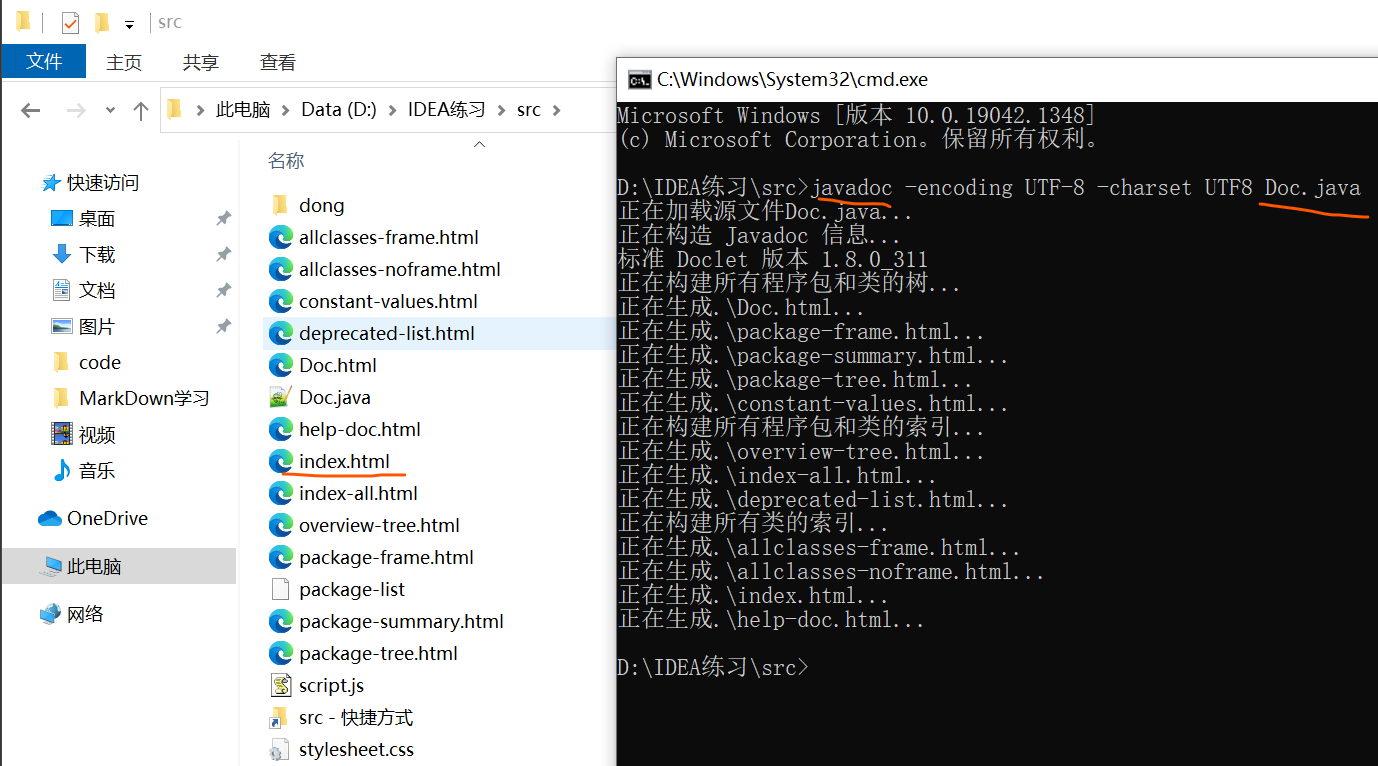Click the dong folder icon
The image size is (1378, 766).
click(x=281, y=206)
